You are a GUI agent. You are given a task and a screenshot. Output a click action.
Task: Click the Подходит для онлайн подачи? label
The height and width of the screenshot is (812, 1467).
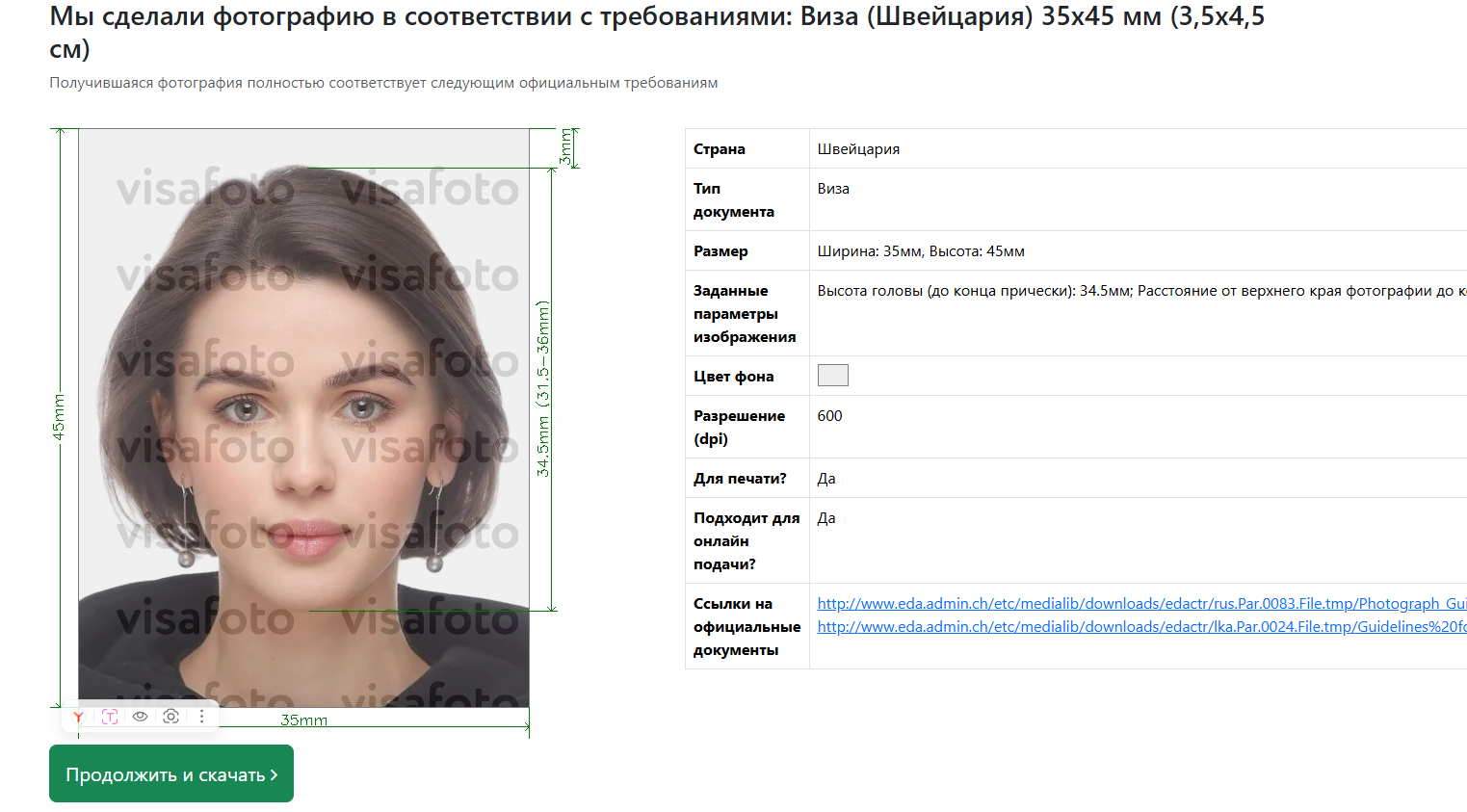(x=747, y=541)
